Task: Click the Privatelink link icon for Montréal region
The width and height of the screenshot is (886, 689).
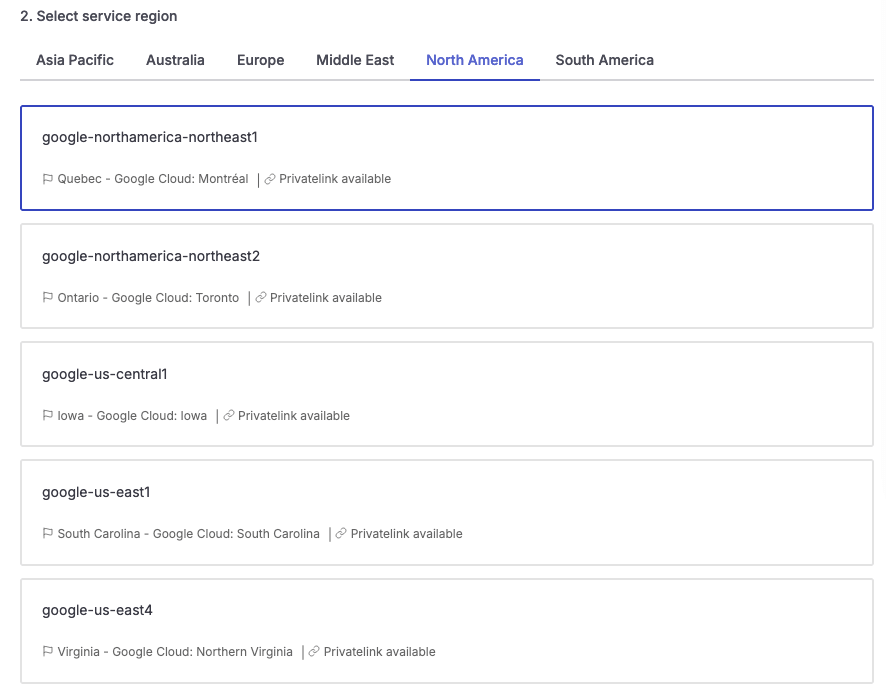Action: pos(268,178)
